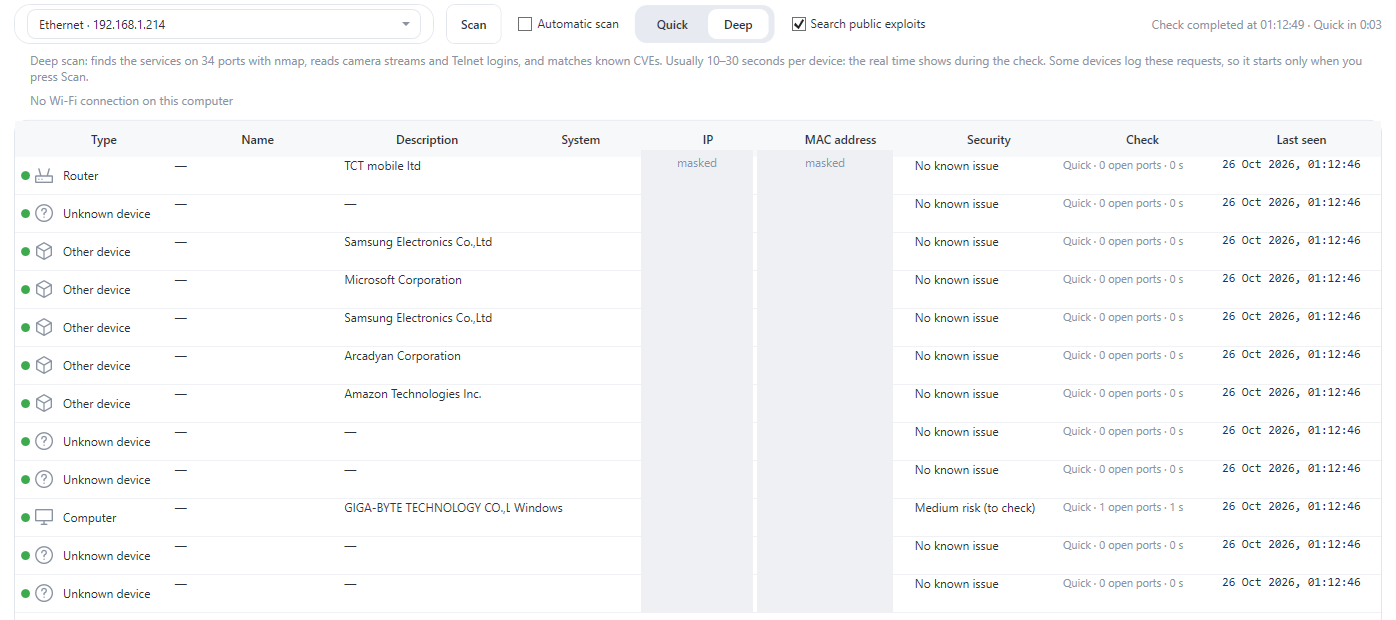Switch scan mode to Quick
The image size is (1396, 620).
tap(672, 25)
